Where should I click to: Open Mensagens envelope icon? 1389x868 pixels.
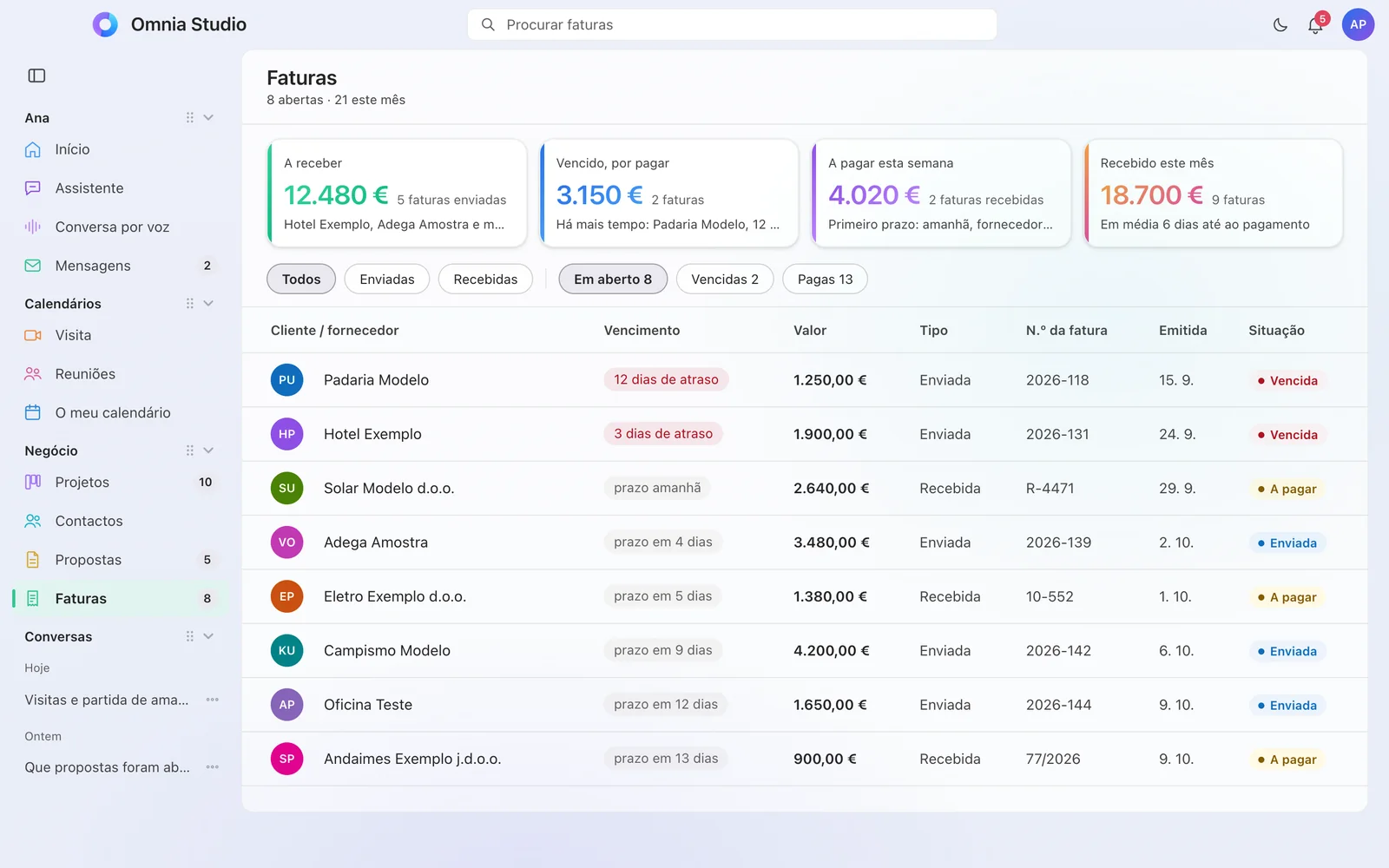[x=33, y=266]
